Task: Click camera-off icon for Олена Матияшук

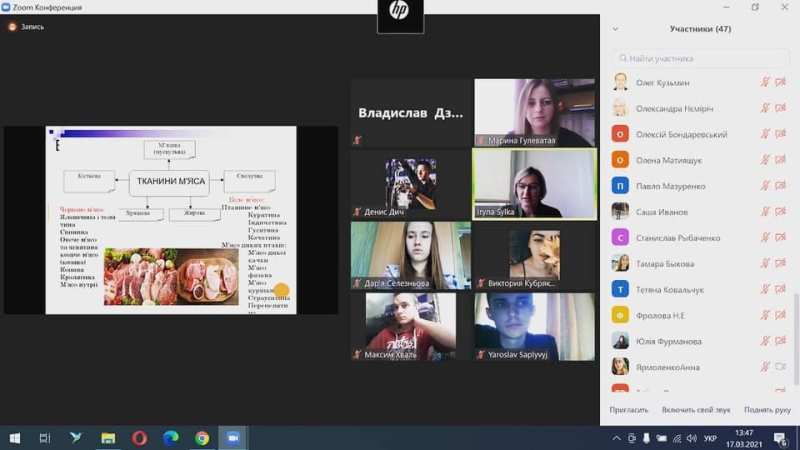Action: coord(780,160)
